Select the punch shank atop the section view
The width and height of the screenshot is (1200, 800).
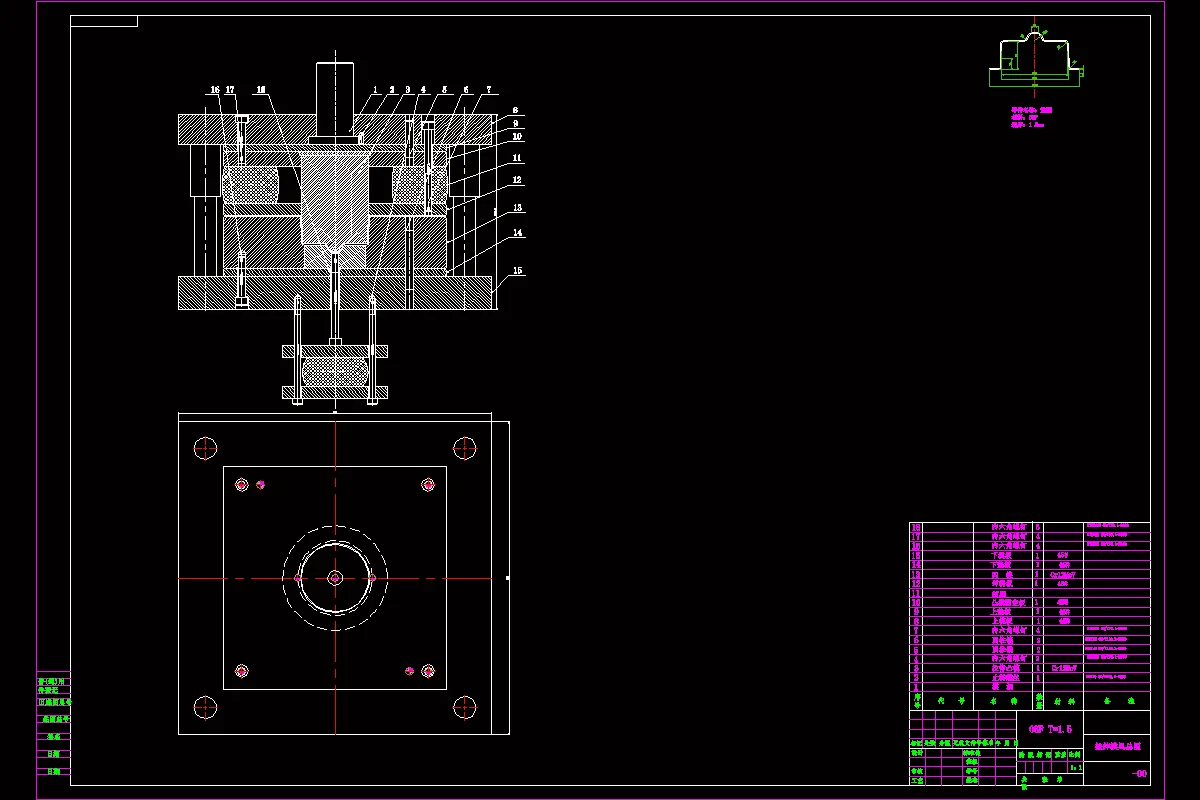tap(335, 102)
